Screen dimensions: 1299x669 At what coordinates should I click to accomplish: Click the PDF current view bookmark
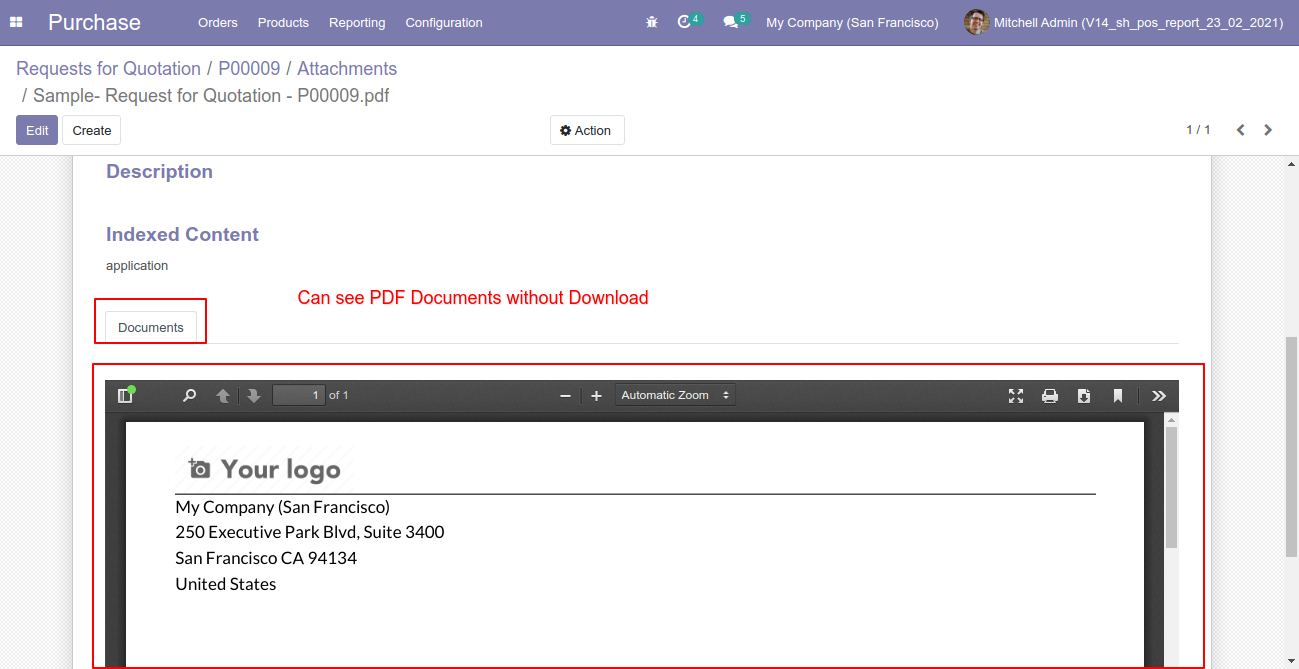pyautogui.click(x=1117, y=396)
